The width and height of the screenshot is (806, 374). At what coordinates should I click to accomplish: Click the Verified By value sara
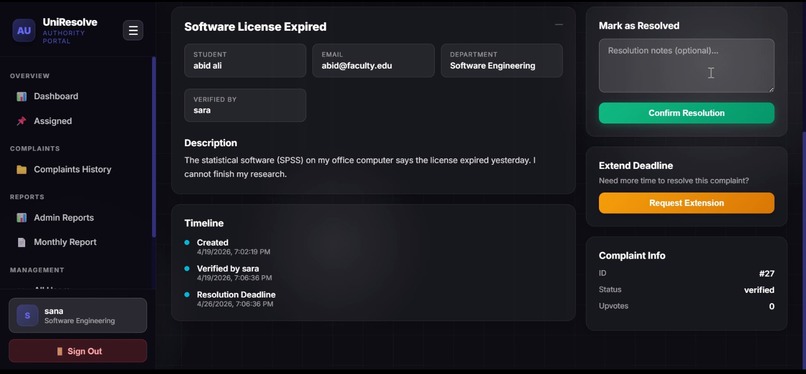point(202,110)
